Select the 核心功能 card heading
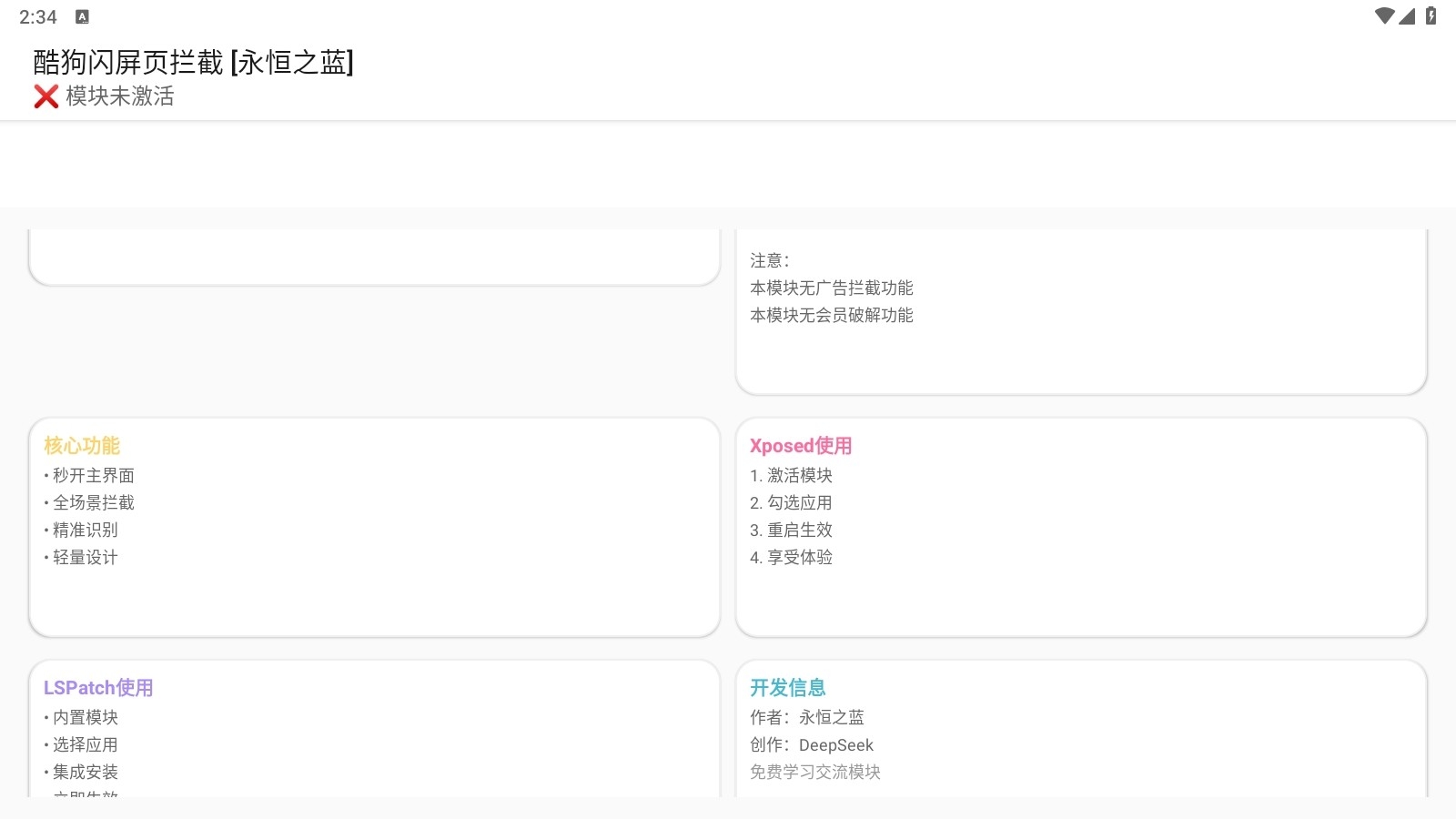This screenshot has height=819, width=1456. pos(82,446)
